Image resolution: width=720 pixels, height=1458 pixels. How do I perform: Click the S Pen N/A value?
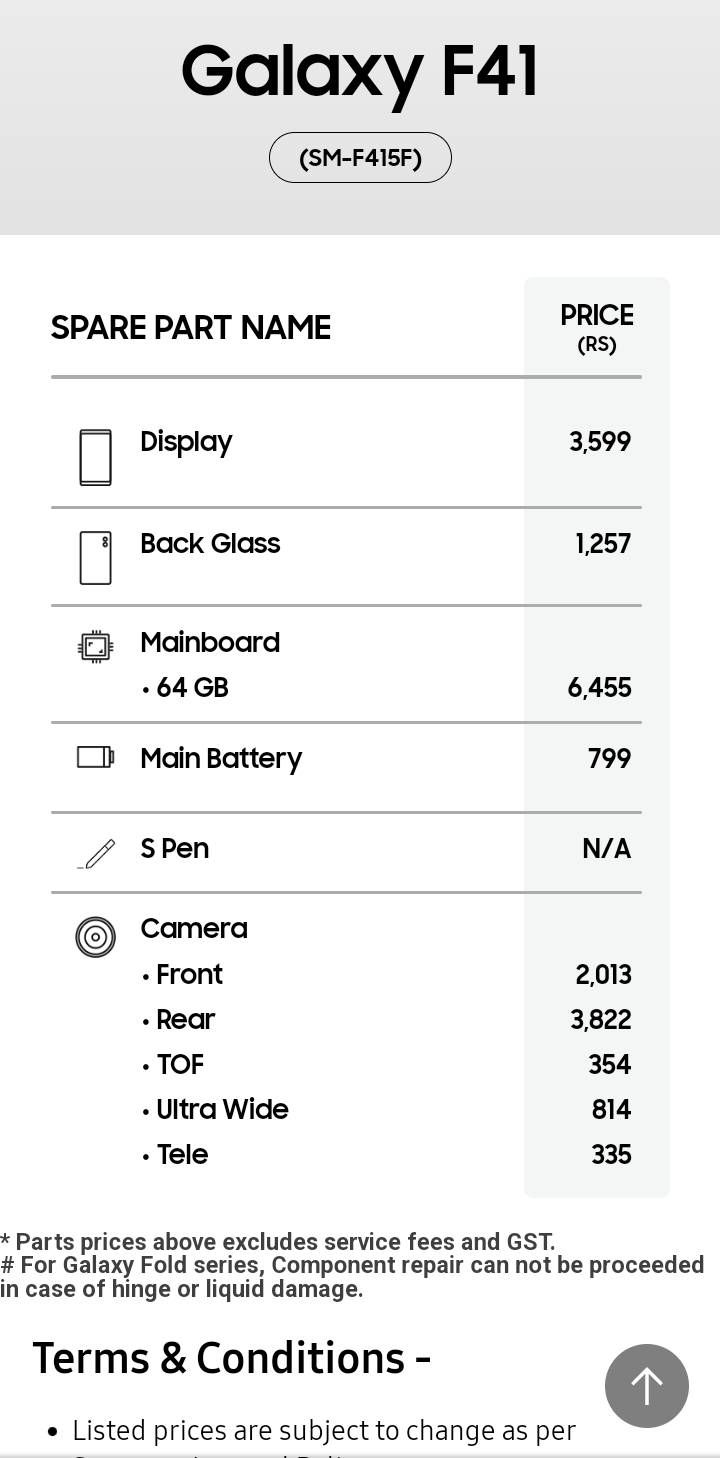click(x=607, y=849)
